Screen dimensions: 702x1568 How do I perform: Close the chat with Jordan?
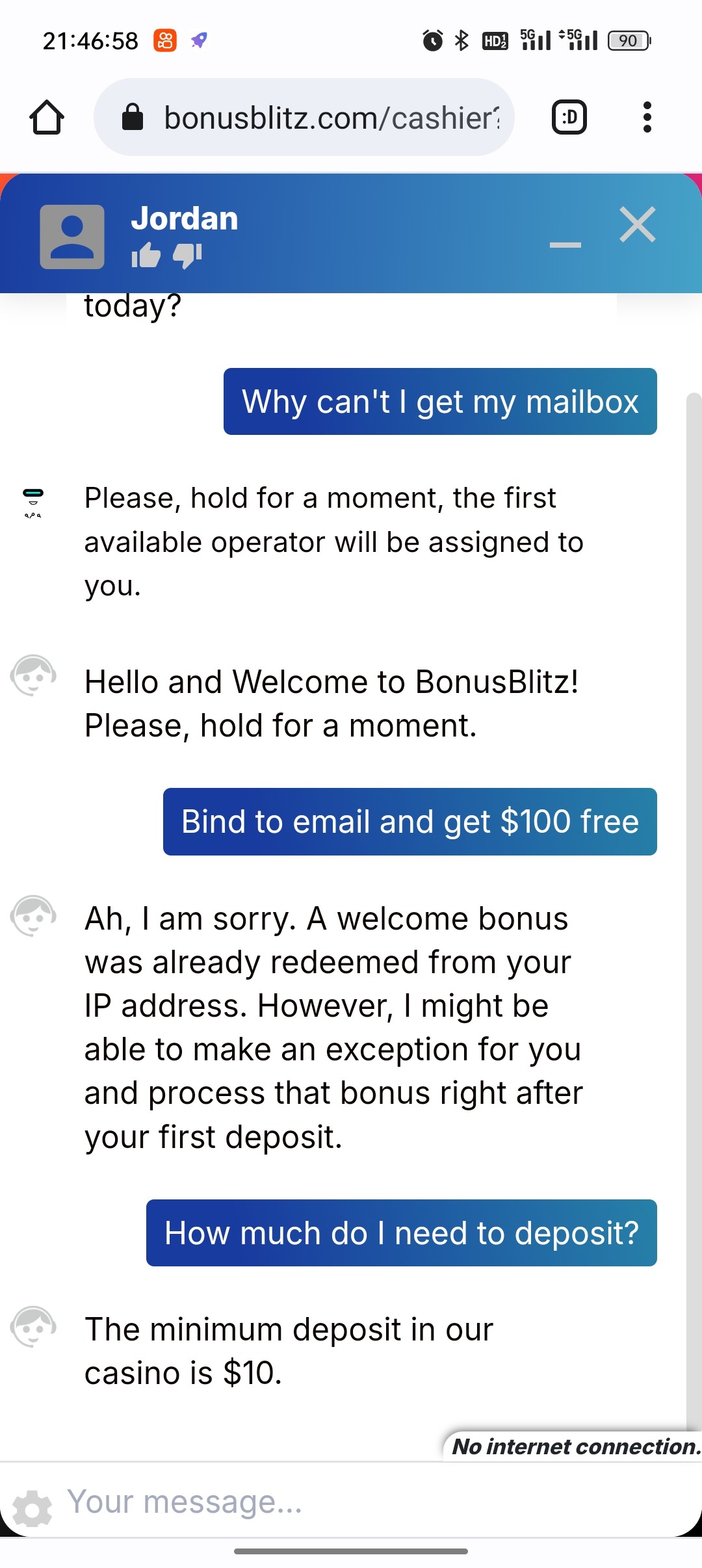coord(638,225)
